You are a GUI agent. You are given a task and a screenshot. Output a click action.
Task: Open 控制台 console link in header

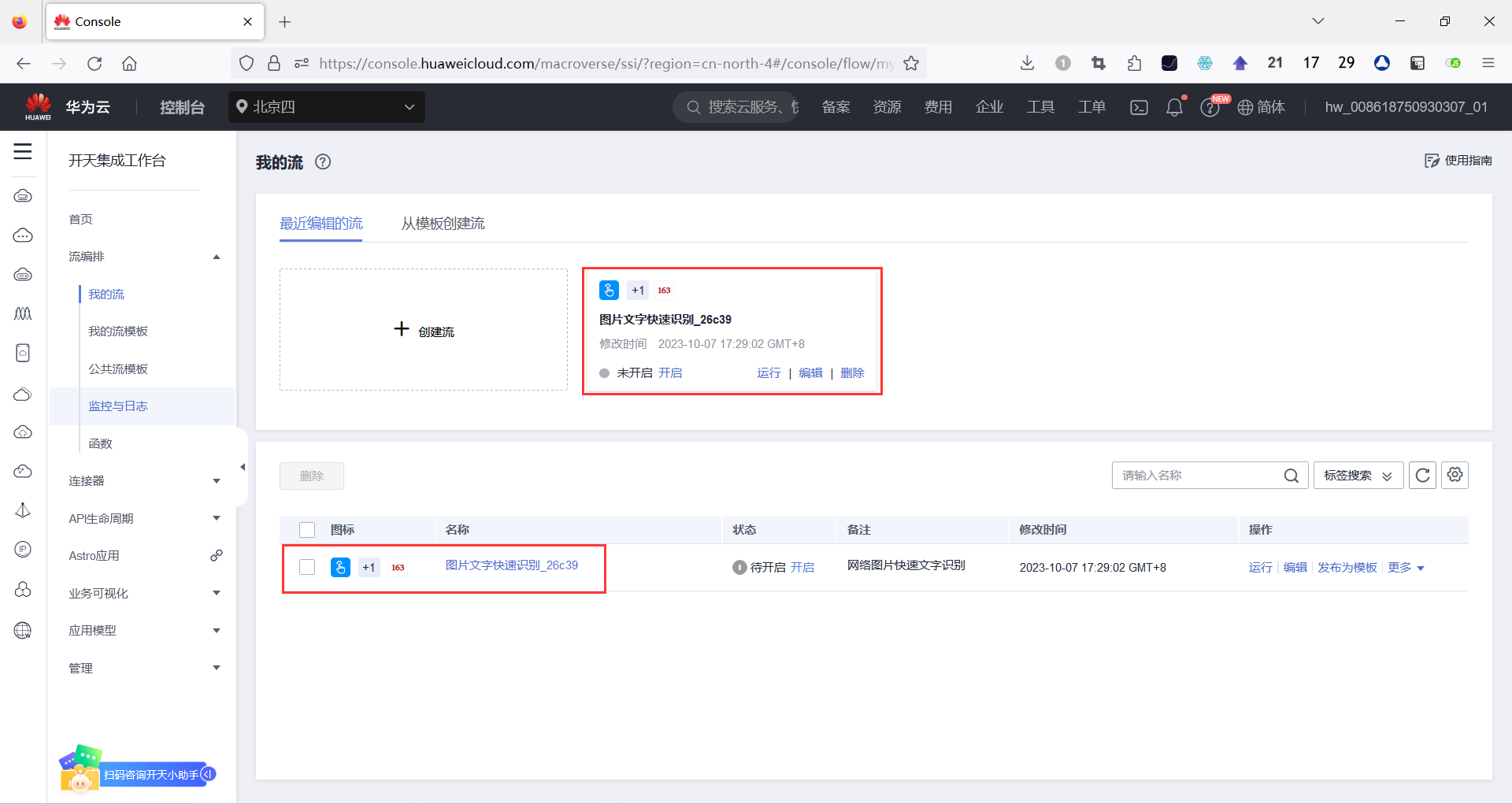(x=182, y=107)
